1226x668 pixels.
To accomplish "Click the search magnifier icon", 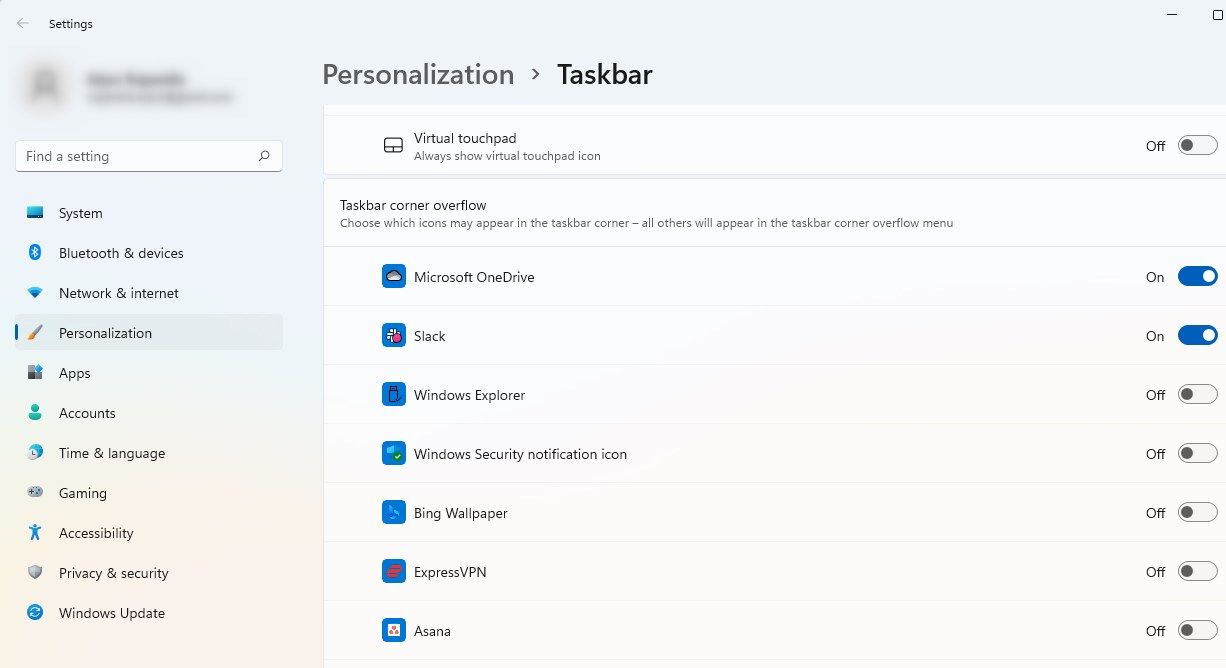I will pyautogui.click(x=264, y=156).
